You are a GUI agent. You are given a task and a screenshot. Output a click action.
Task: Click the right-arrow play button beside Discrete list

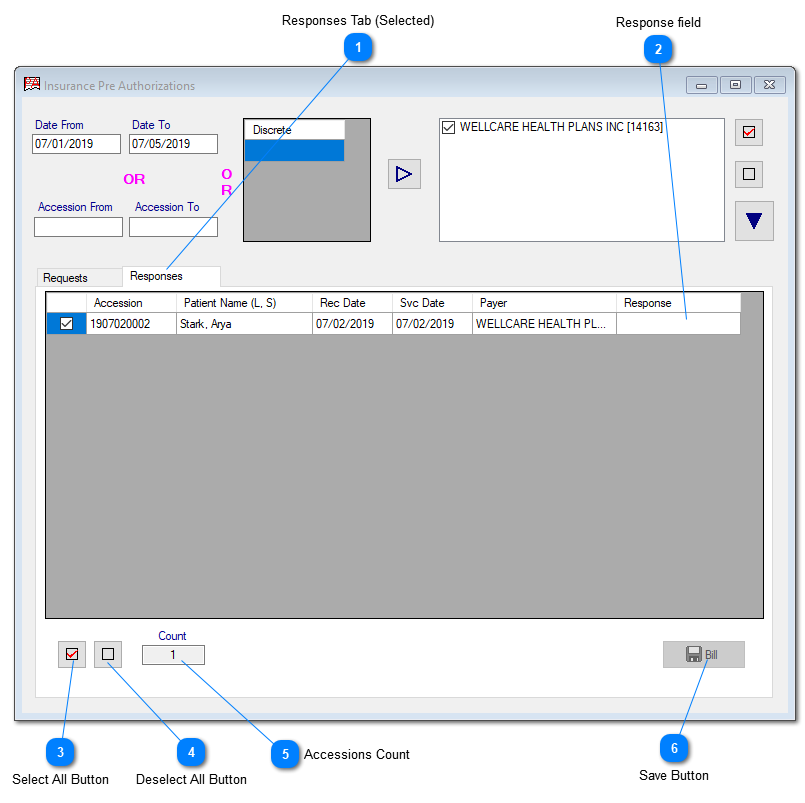[x=404, y=174]
